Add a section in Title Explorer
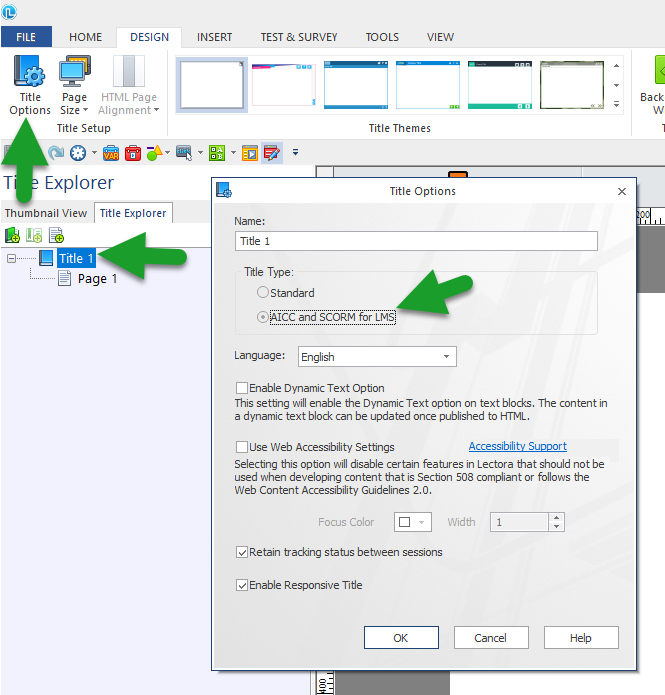Screen dimensions: 665x695 34,235
